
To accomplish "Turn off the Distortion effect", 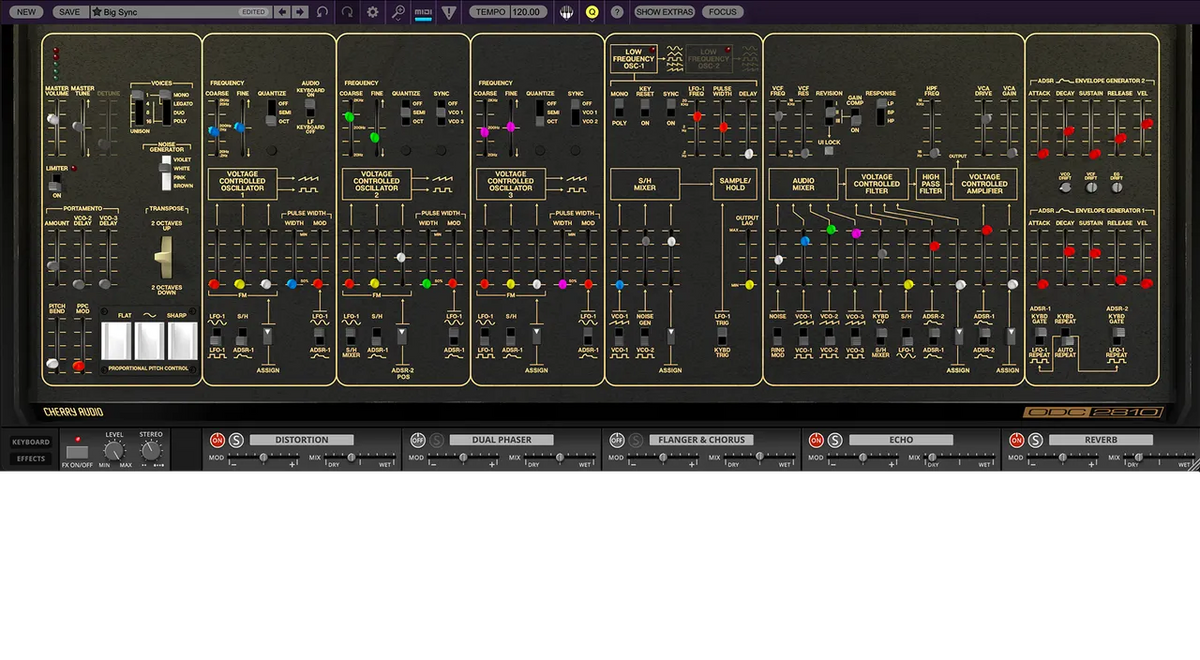I will [216, 440].
